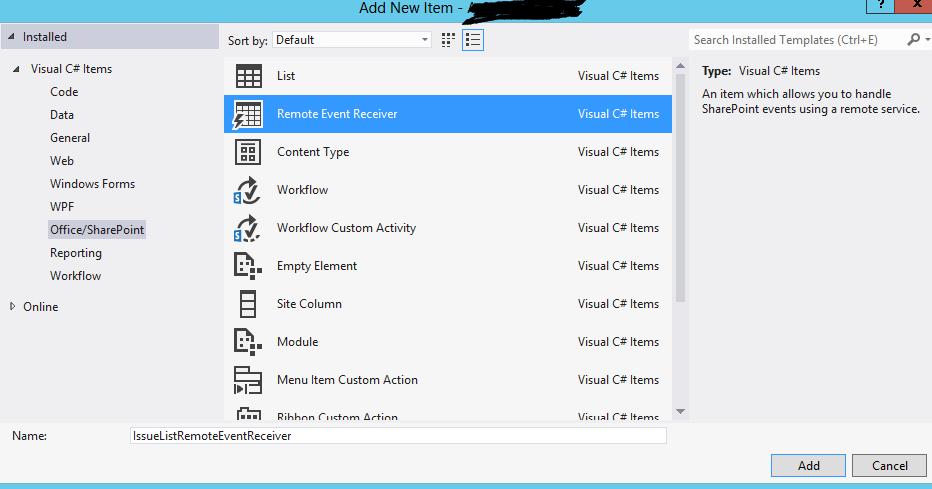Image resolution: width=932 pixels, height=489 pixels.
Task: Choose the Content Type template icon
Action: [248, 152]
